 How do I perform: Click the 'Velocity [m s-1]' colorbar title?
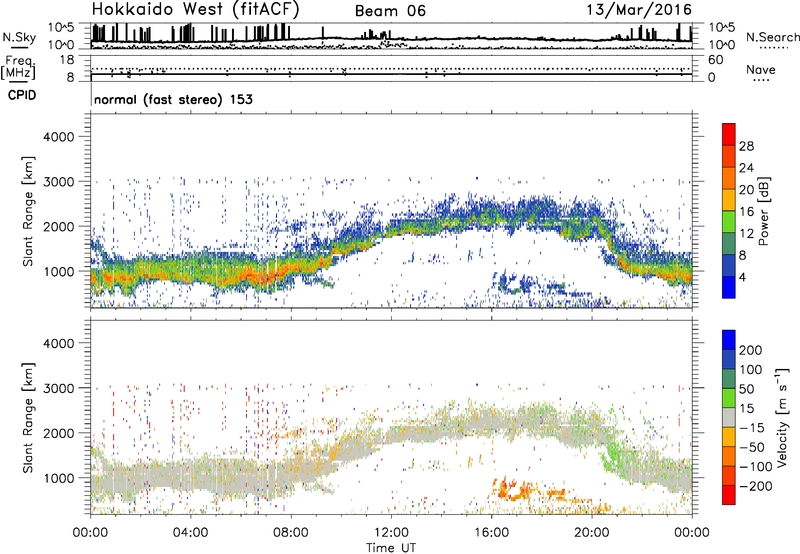click(782, 418)
